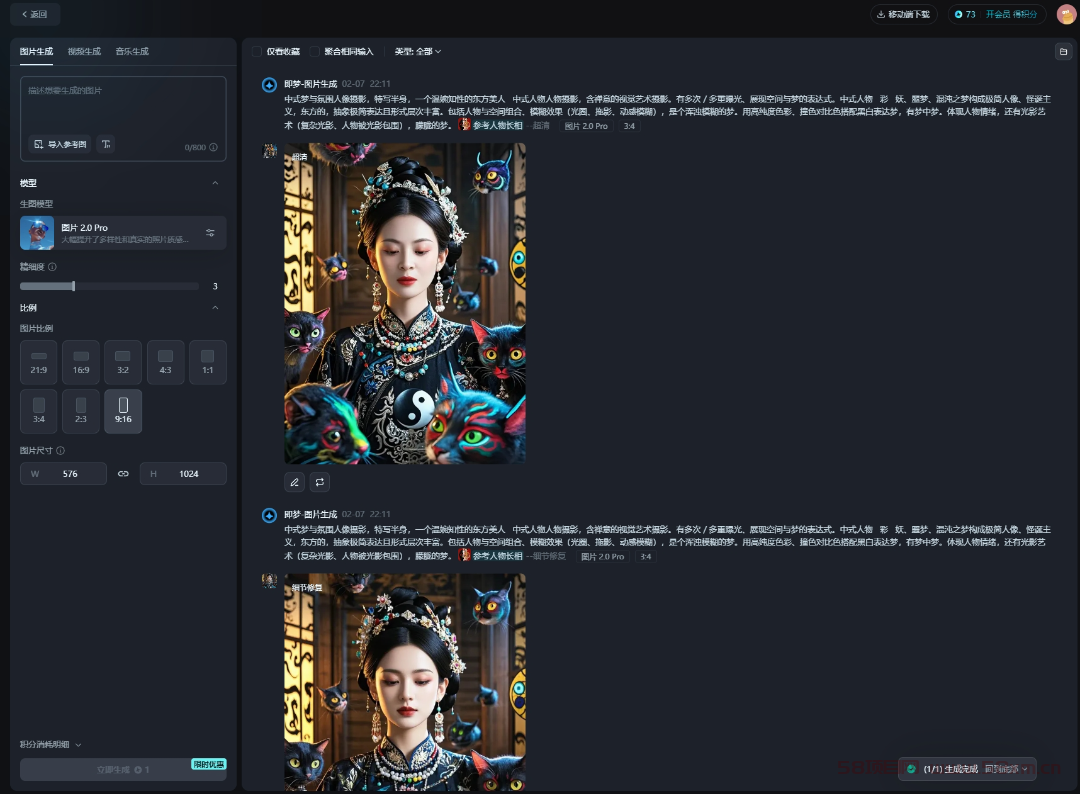Click the second 参考人物长相 reference thumbnail
The height and width of the screenshot is (794, 1080).
click(x=465, y=555)
